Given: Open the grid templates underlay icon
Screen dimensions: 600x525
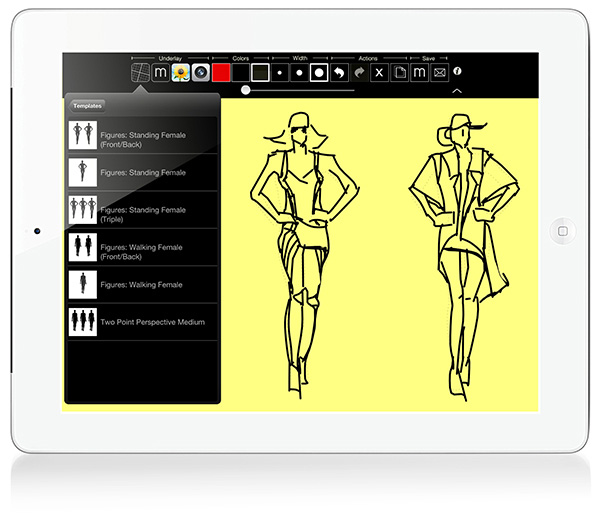Looking at the screenshot, I should pyautogui.click(x=140, y=72).
